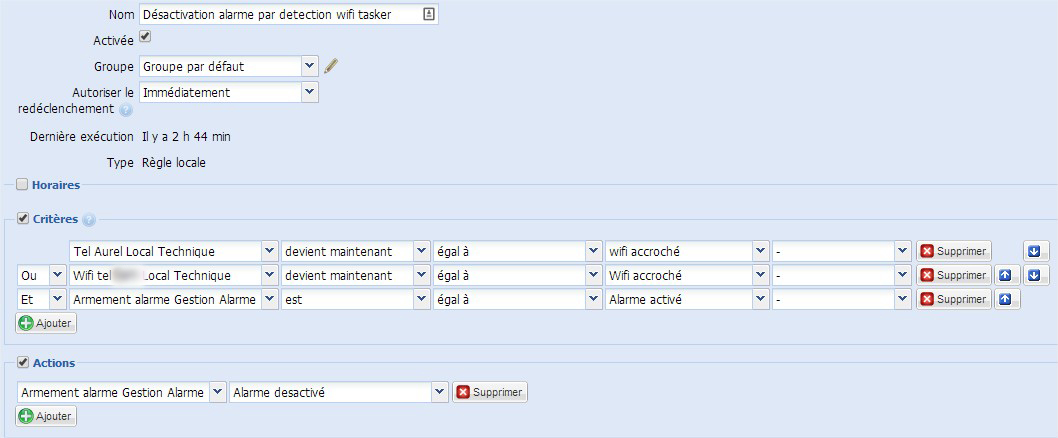Open the Alarme desactivé action dropdown
The image size is (1058, 438).
[339, 392]
